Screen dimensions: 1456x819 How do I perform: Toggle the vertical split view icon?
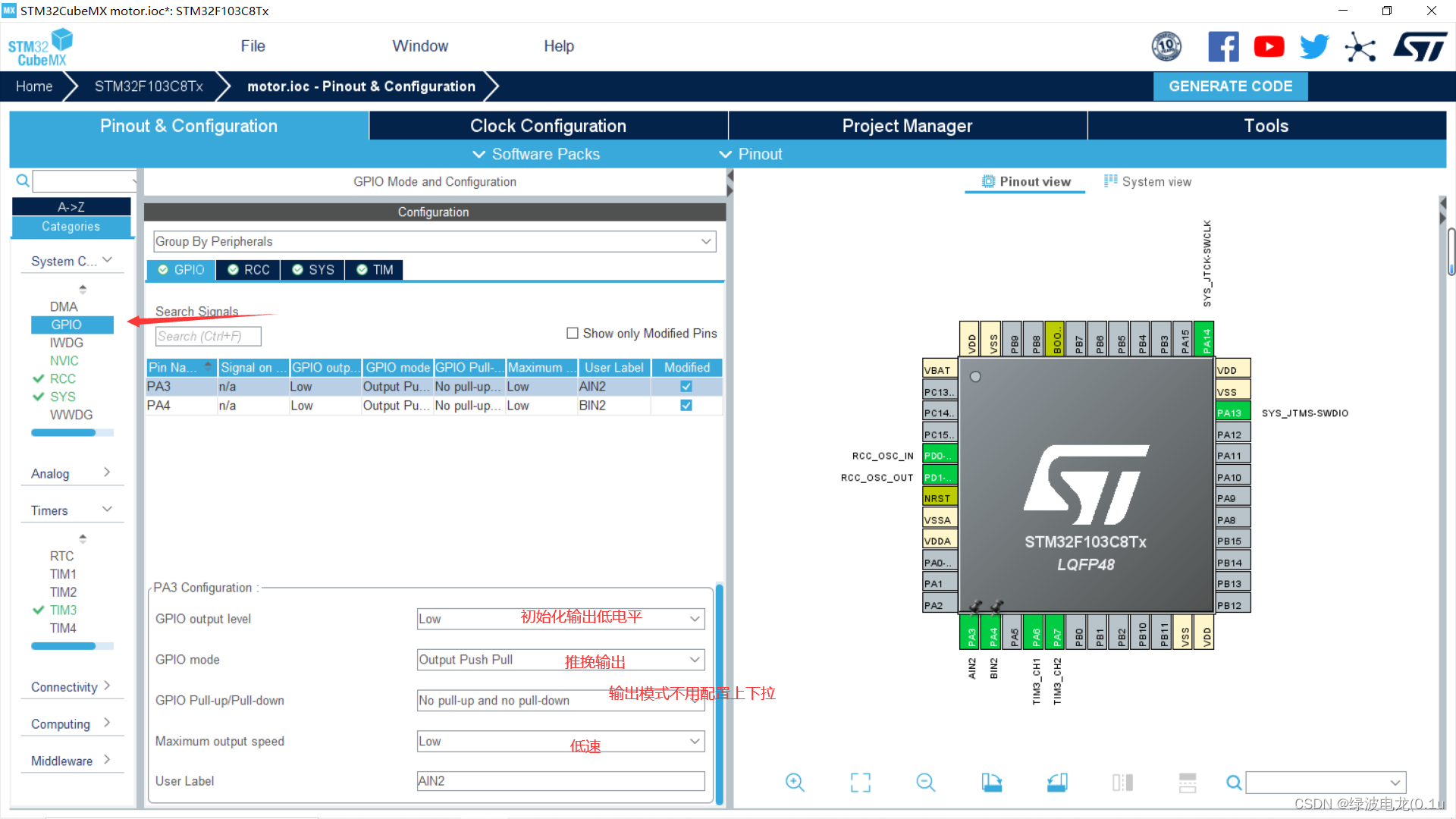coord(1122,782)
